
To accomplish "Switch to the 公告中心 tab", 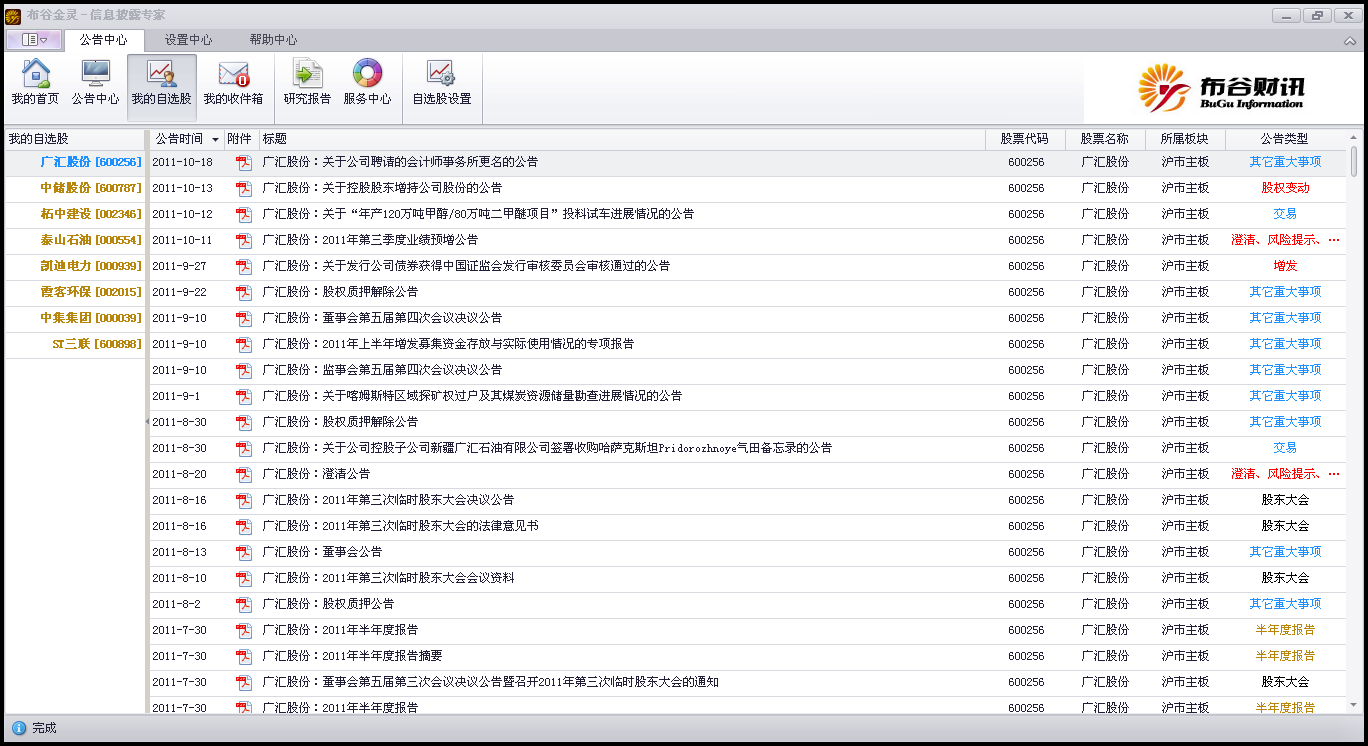I will pyautogui.click(x=104, y=40).
